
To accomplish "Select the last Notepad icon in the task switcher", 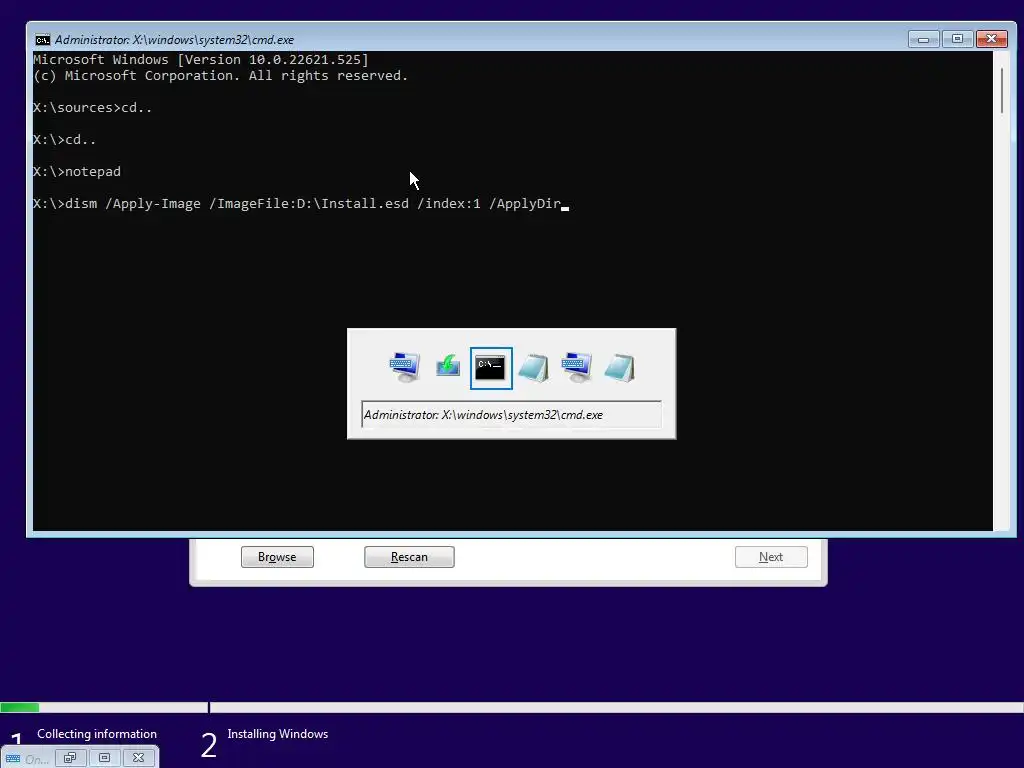I will [619, 368].
